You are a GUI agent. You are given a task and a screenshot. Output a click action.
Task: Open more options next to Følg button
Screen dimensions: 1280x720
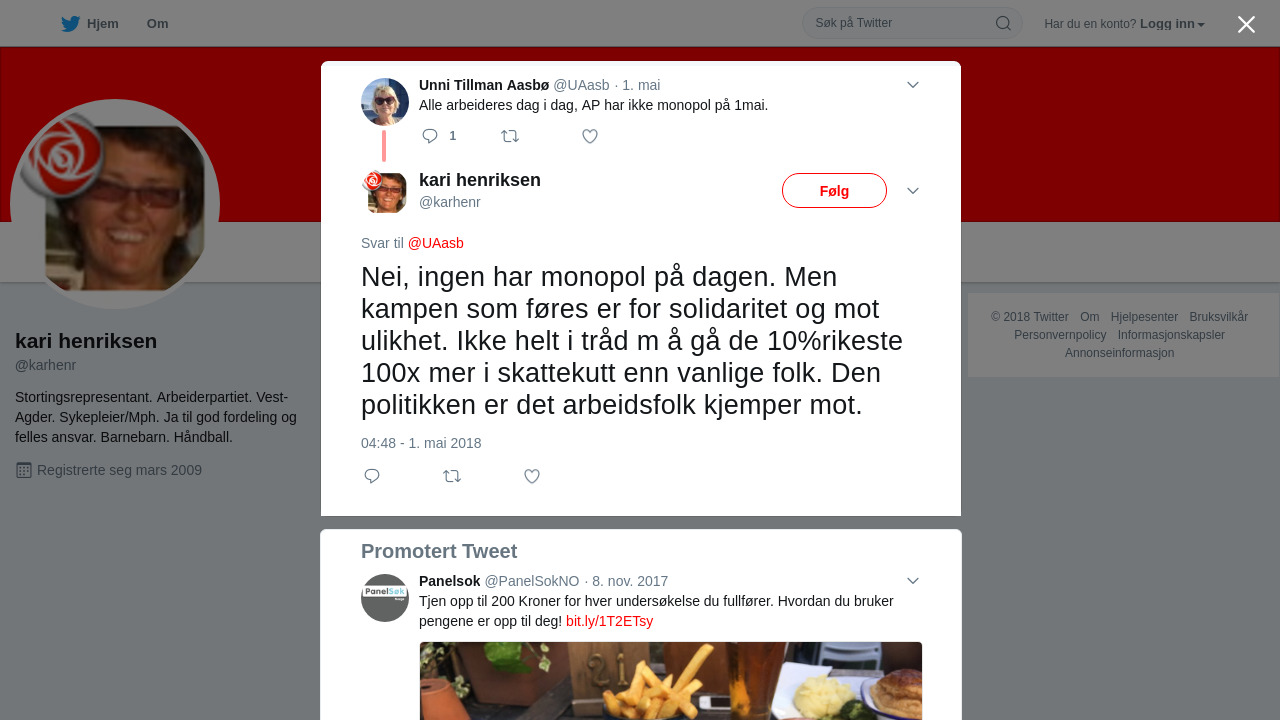(913, 191)
